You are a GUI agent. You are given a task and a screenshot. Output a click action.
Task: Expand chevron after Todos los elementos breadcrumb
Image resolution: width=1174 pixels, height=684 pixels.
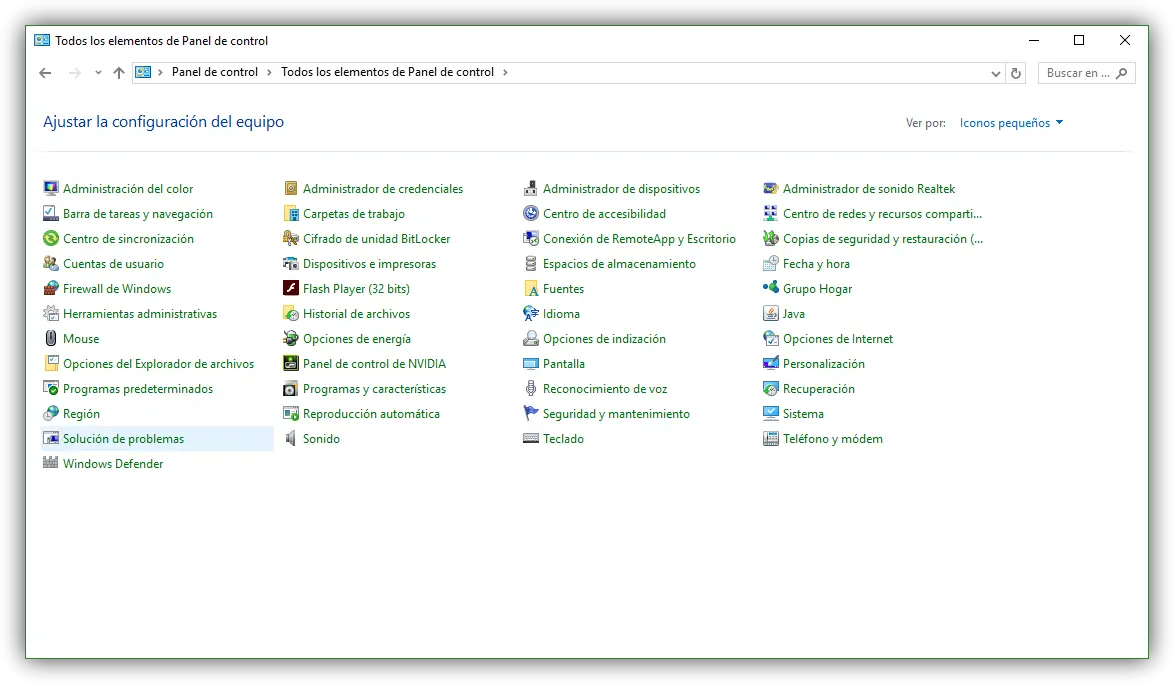(505, 73)
